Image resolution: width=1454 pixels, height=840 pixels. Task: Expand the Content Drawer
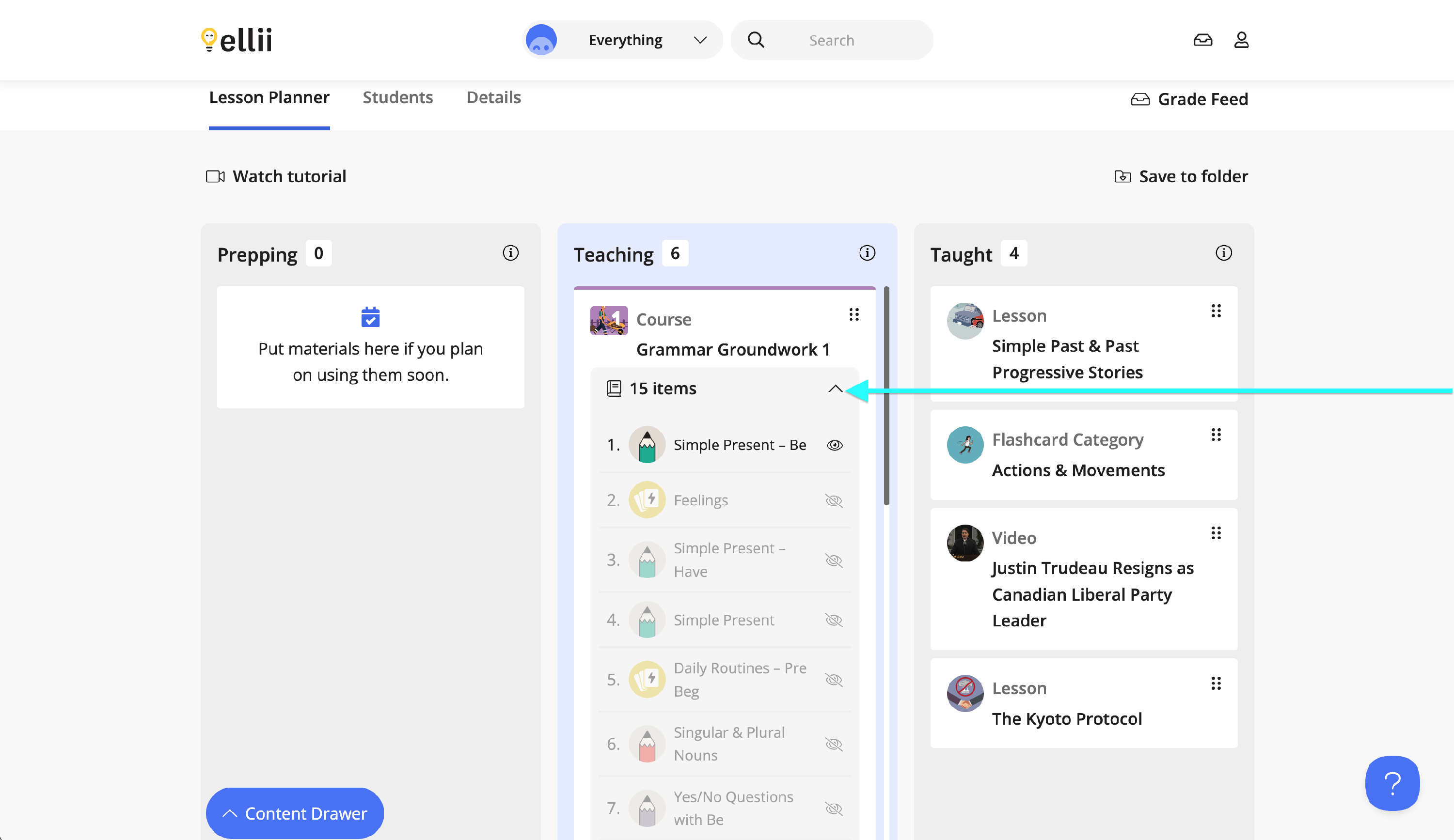click(295, 813)
